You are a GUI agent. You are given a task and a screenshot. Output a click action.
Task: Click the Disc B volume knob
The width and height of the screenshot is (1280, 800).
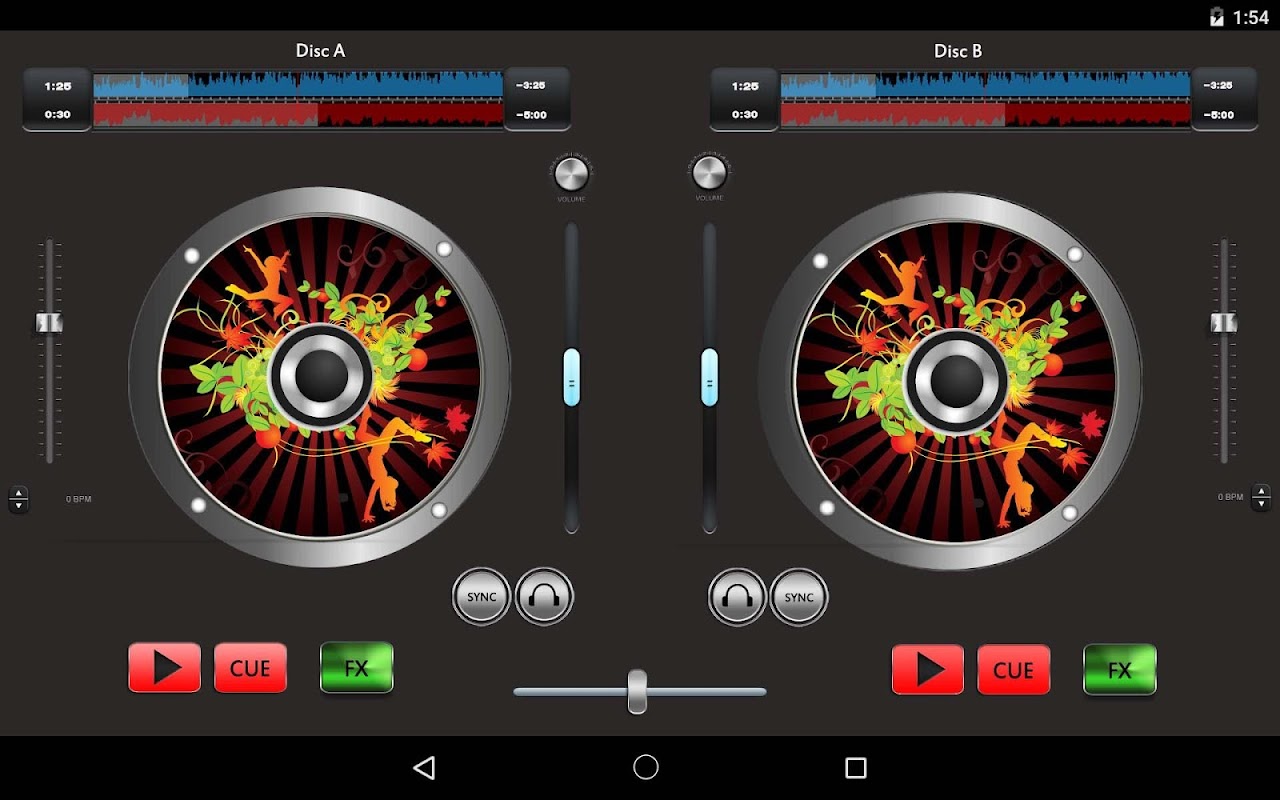tap(709, 173)
